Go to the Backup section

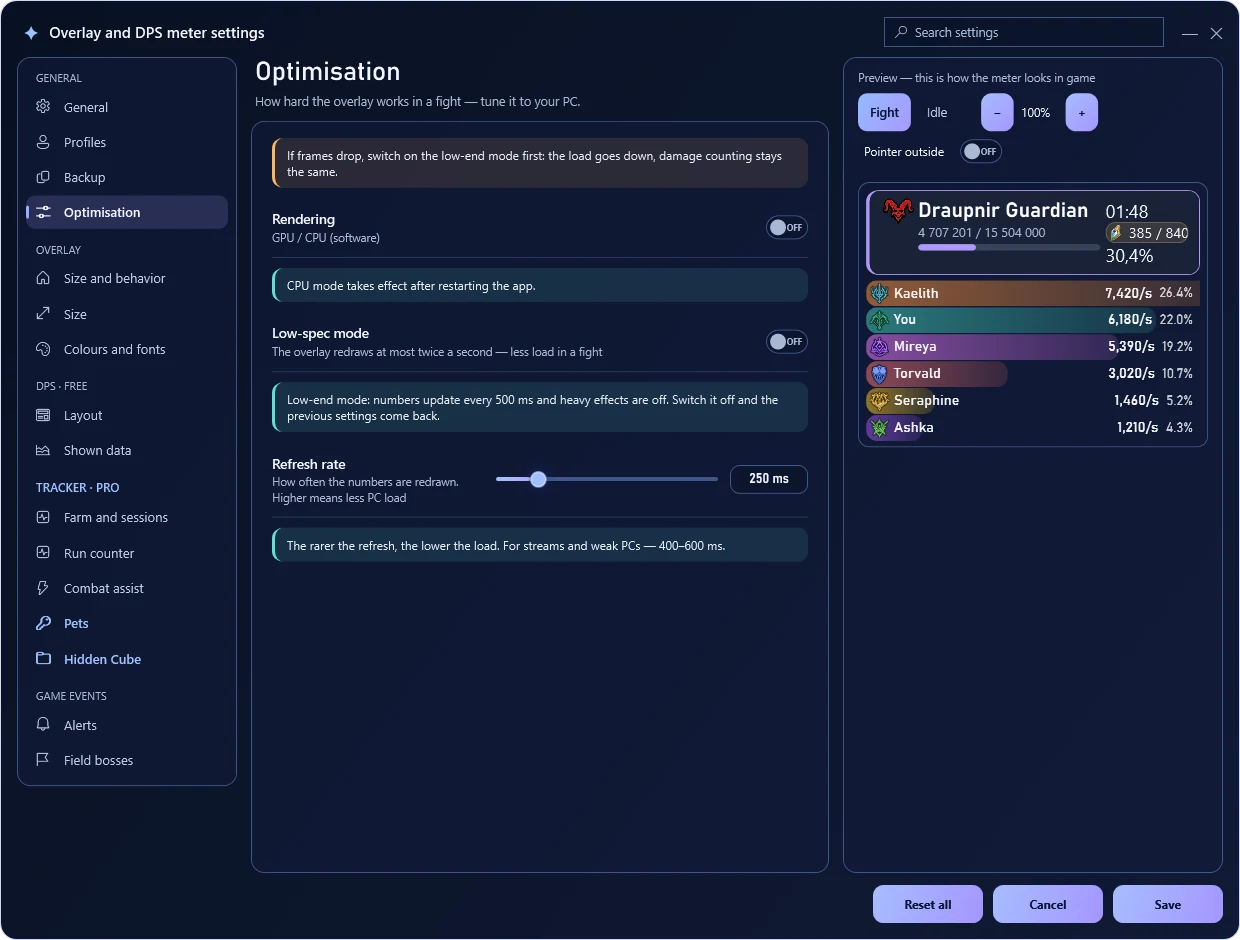tap(127, 177)
